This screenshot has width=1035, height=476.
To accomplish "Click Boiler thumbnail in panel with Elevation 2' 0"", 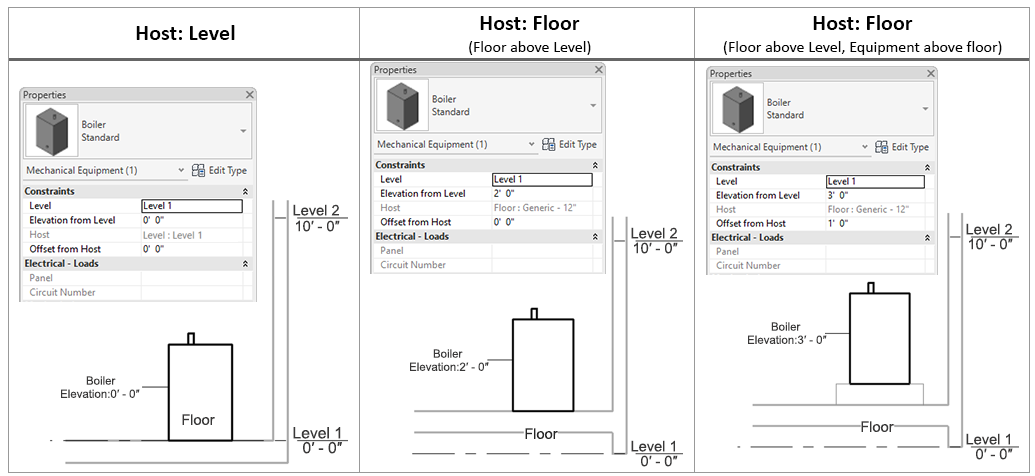I will point(402,105).
